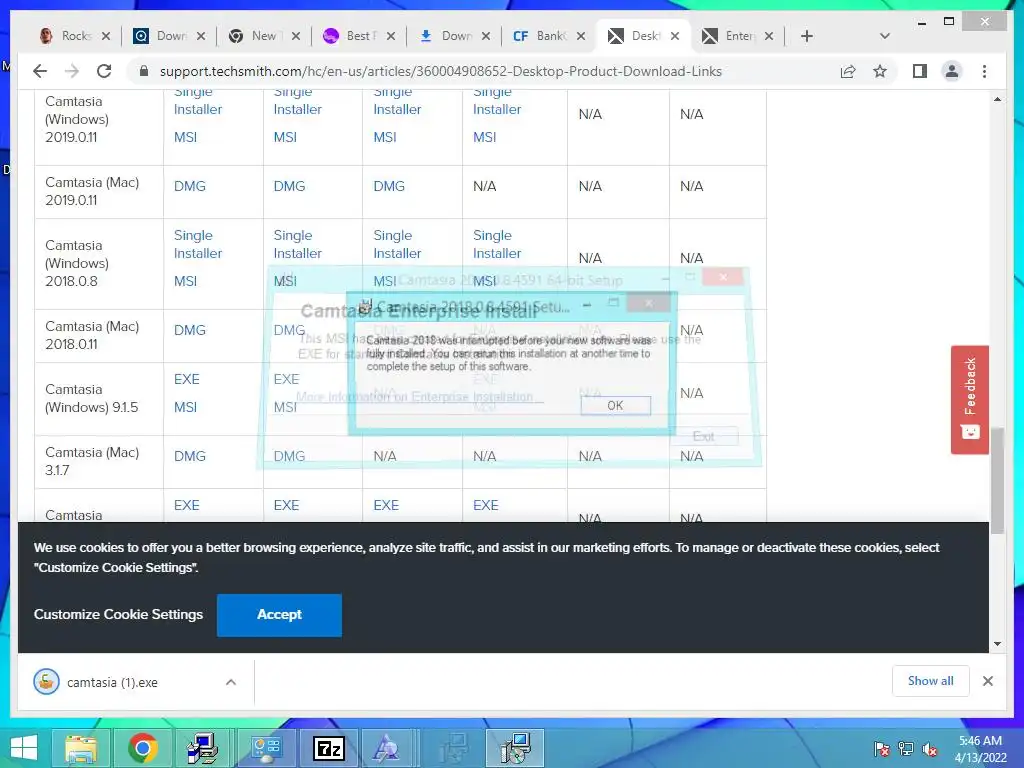The width and height of the screenshot is (1024, 768).
Task: Close the Rocks tab
Action: [x=106, y=36]
